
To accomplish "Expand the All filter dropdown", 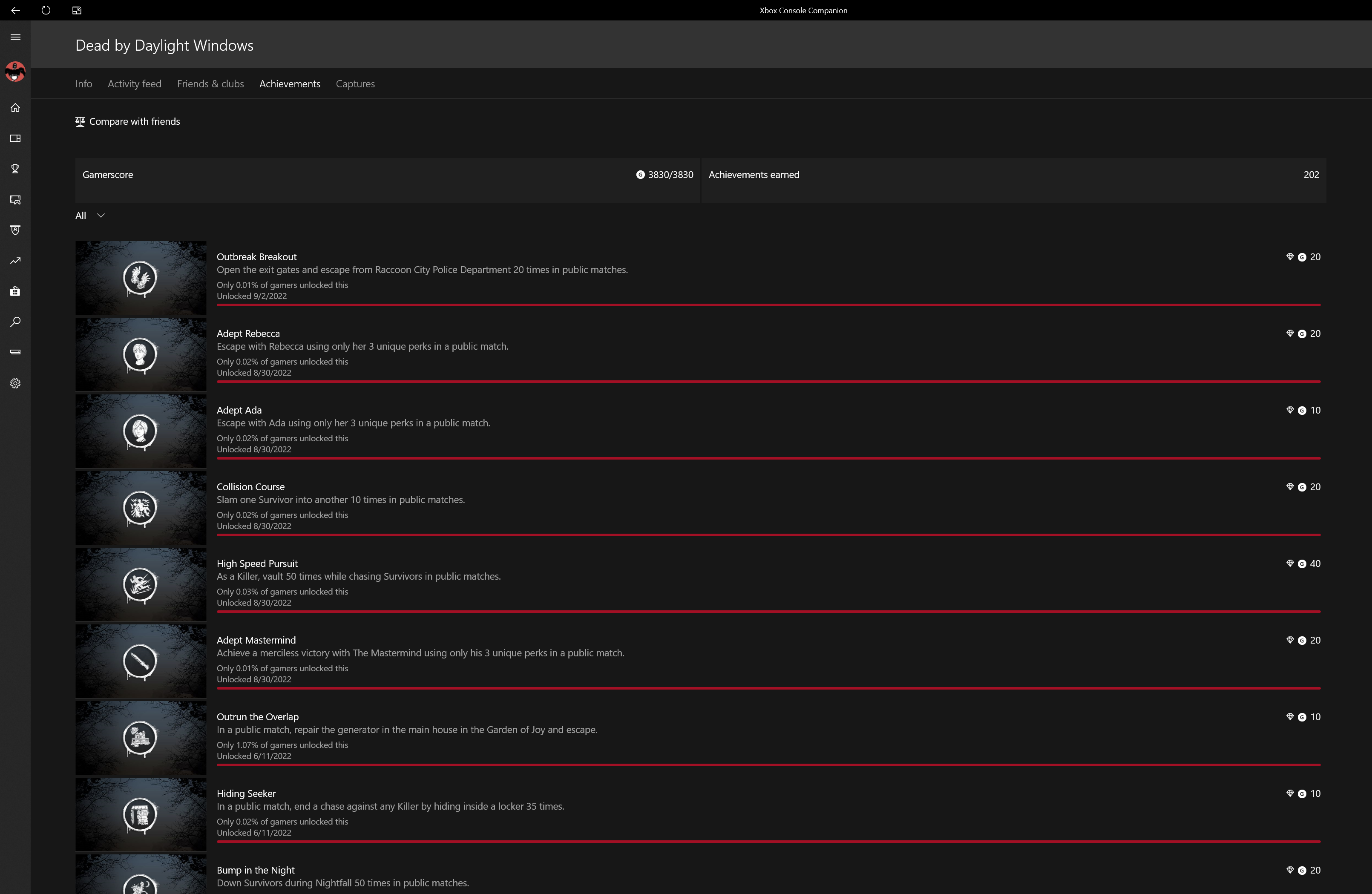I will [90, 216].
